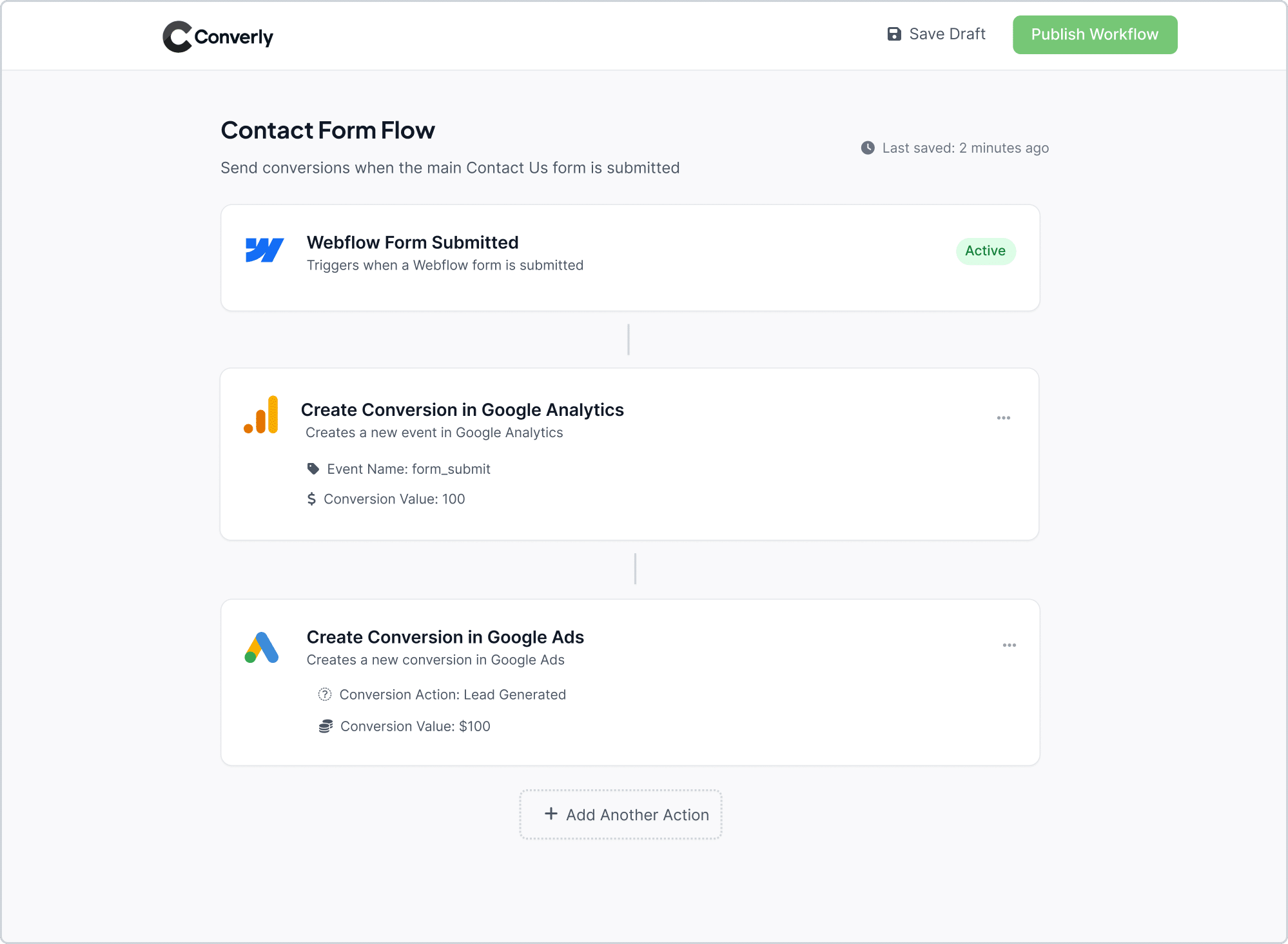Click the clock icon beside Last saved
1288x944 pixels.
point(868,148)
